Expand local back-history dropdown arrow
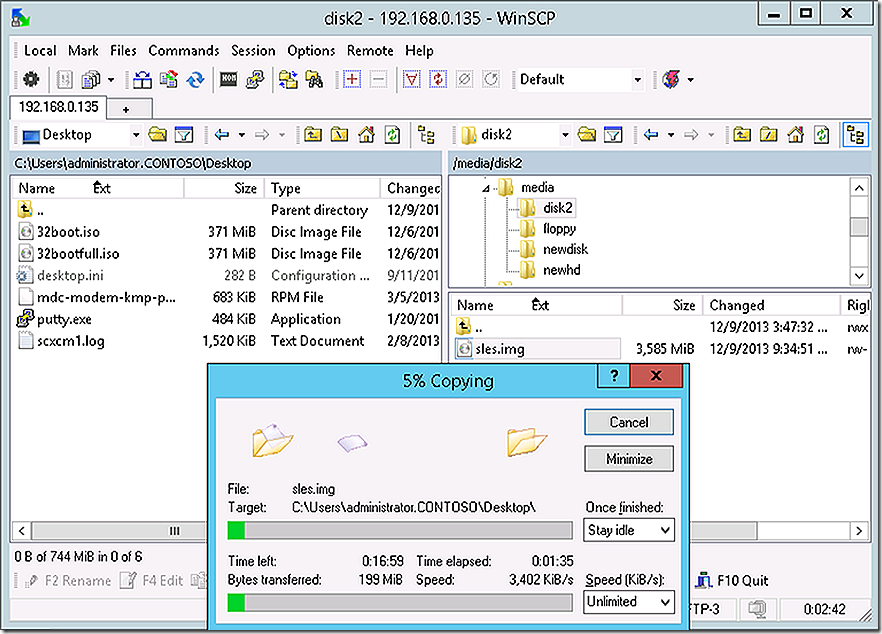 pyautogui.click(x=242, y=135)
